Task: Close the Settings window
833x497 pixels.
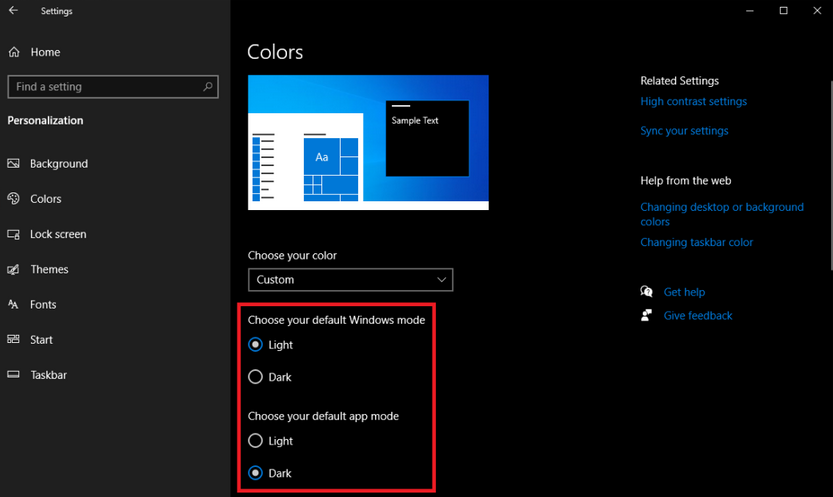Action: (817, 11)
